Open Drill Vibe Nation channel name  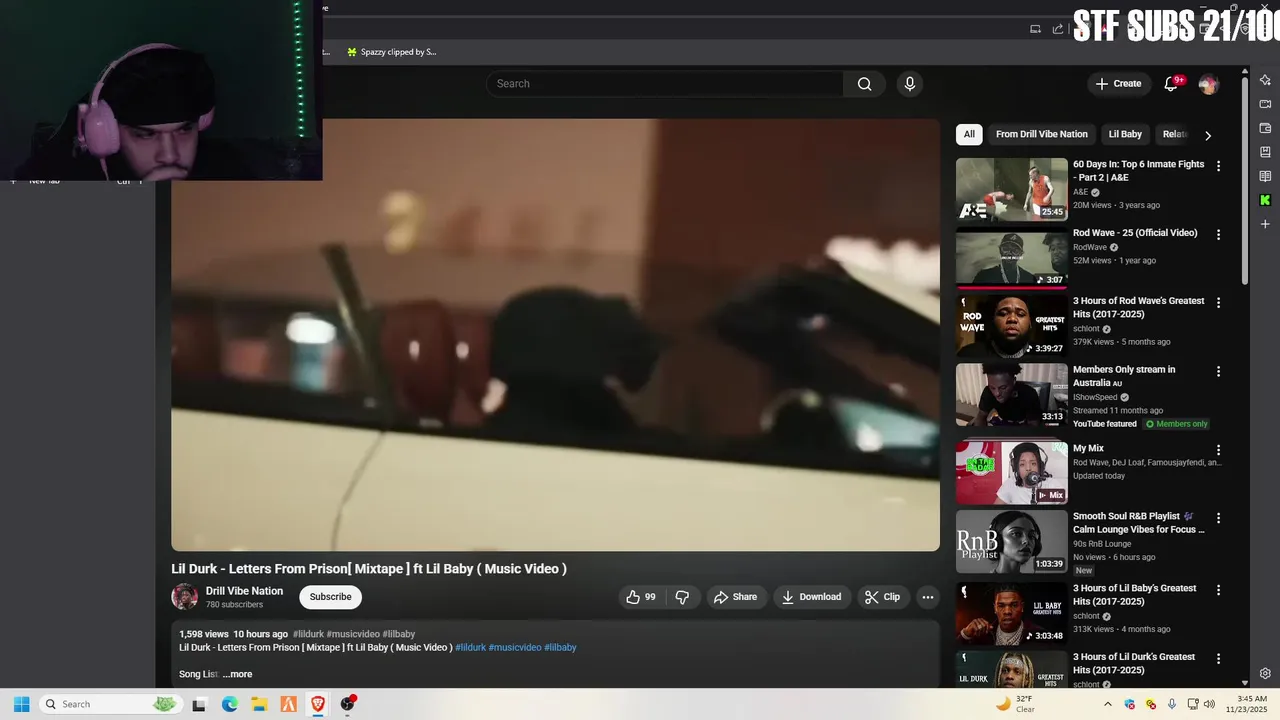coord(244,591)
